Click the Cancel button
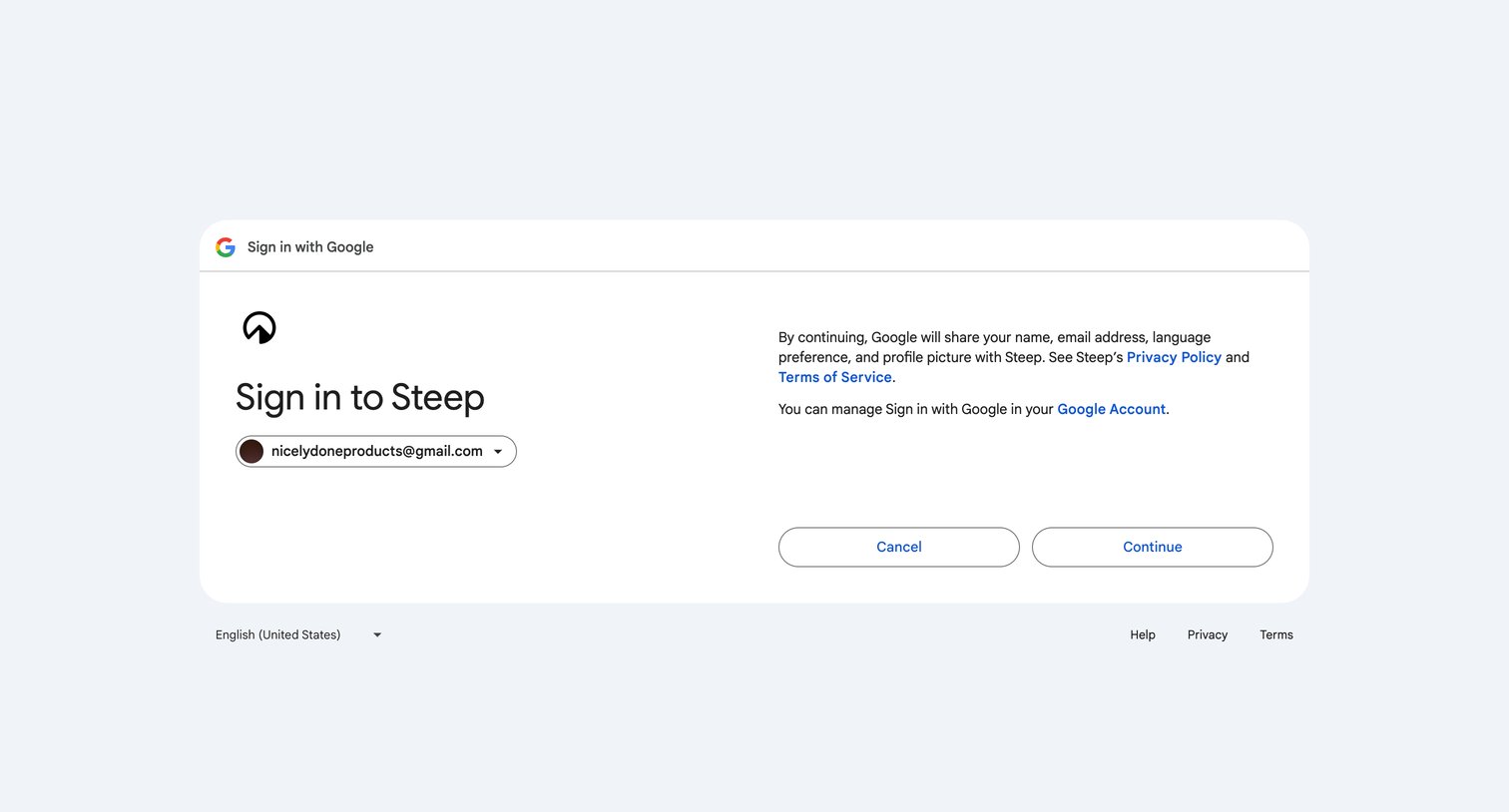The height and width of the screenshot is (812, 1509). coord(899,547)
